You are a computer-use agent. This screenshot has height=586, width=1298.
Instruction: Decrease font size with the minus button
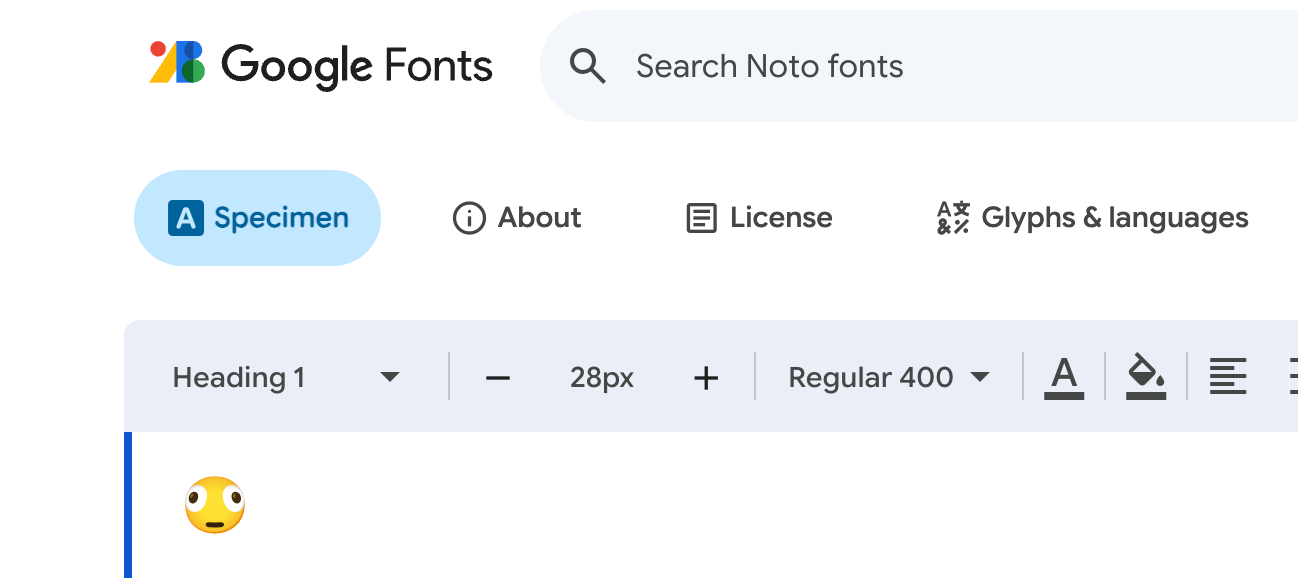click(497, 378)
